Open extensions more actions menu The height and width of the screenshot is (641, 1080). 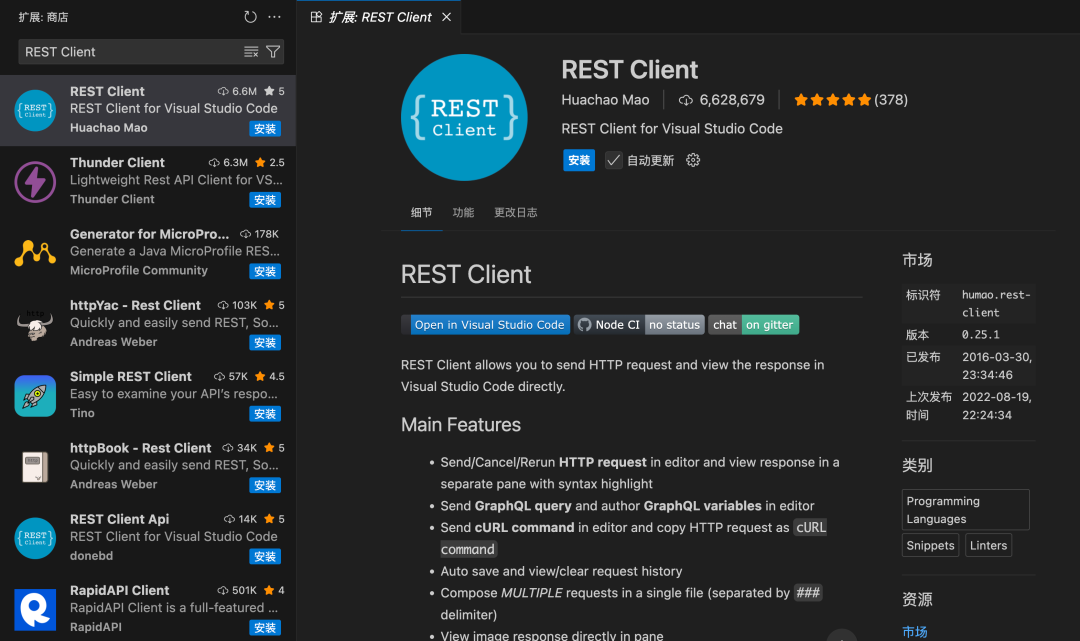click(274, 16)
